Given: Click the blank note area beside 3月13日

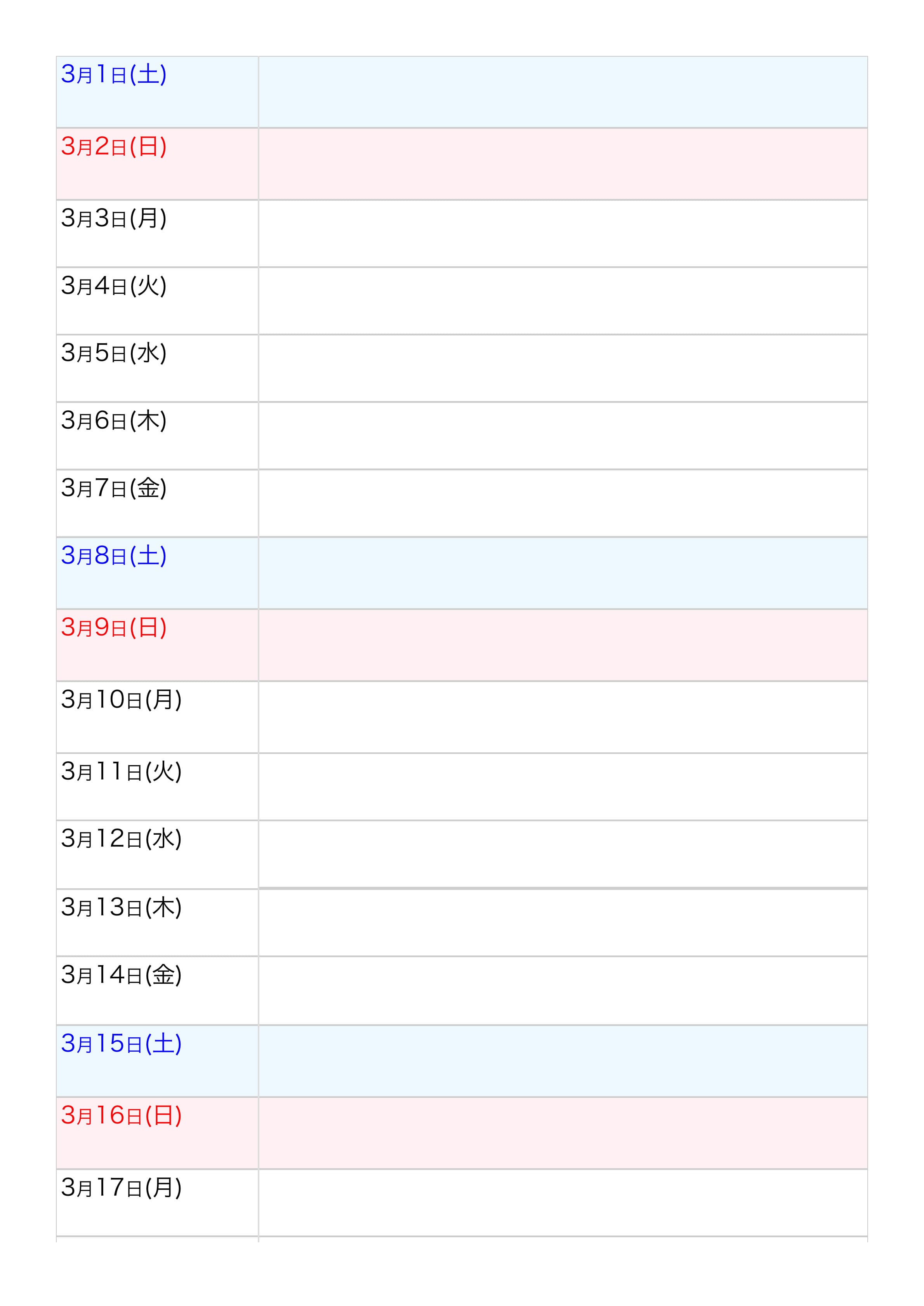Looking at the screenshot, I should 563,922.
